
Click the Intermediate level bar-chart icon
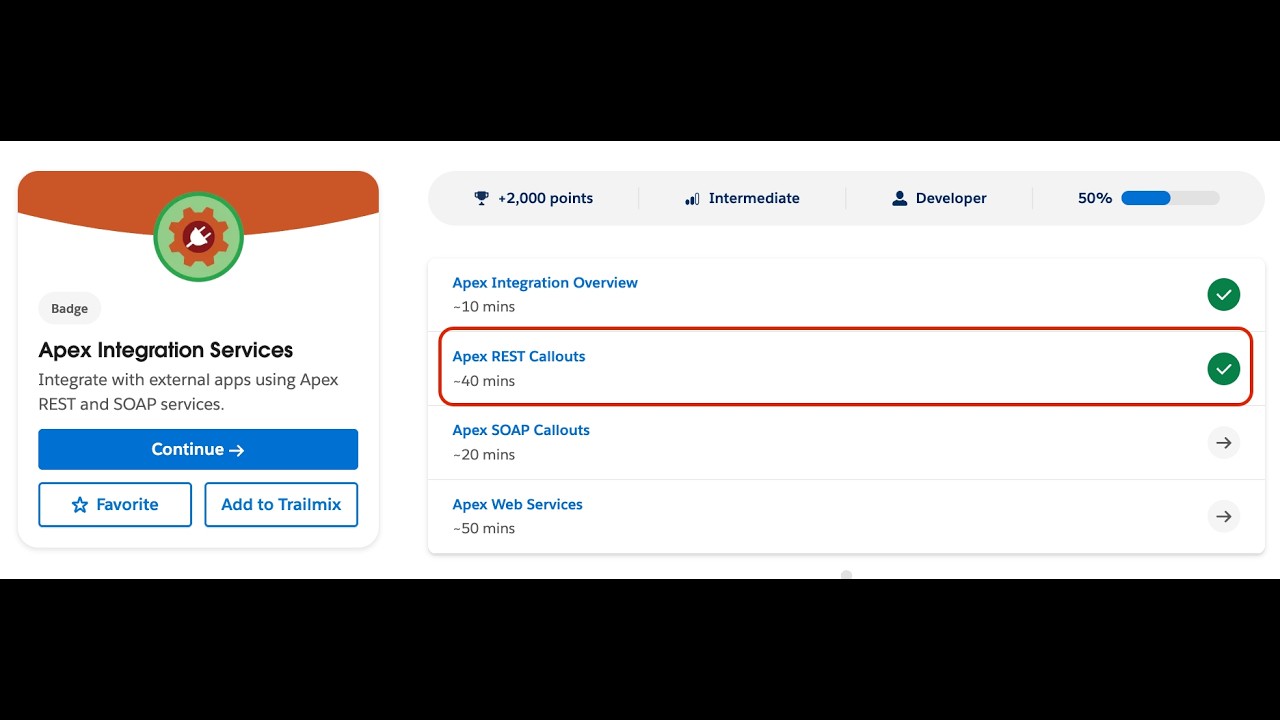[x=692, y=199]
